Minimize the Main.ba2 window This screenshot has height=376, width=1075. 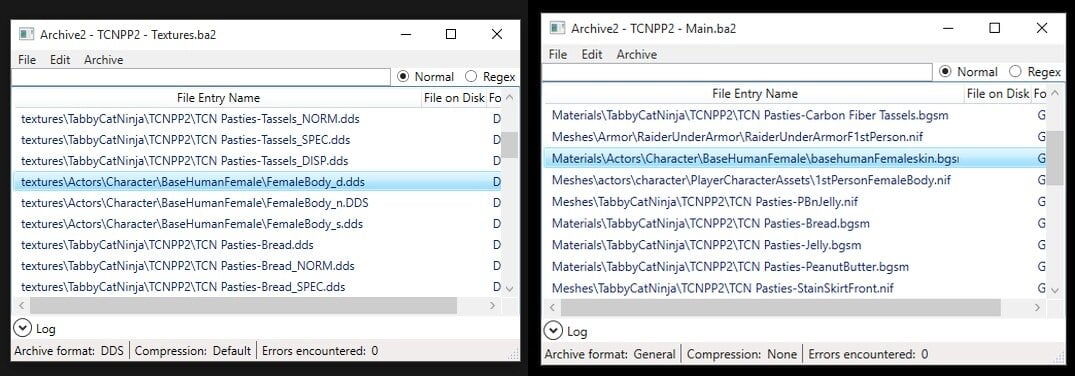(948, 28)
